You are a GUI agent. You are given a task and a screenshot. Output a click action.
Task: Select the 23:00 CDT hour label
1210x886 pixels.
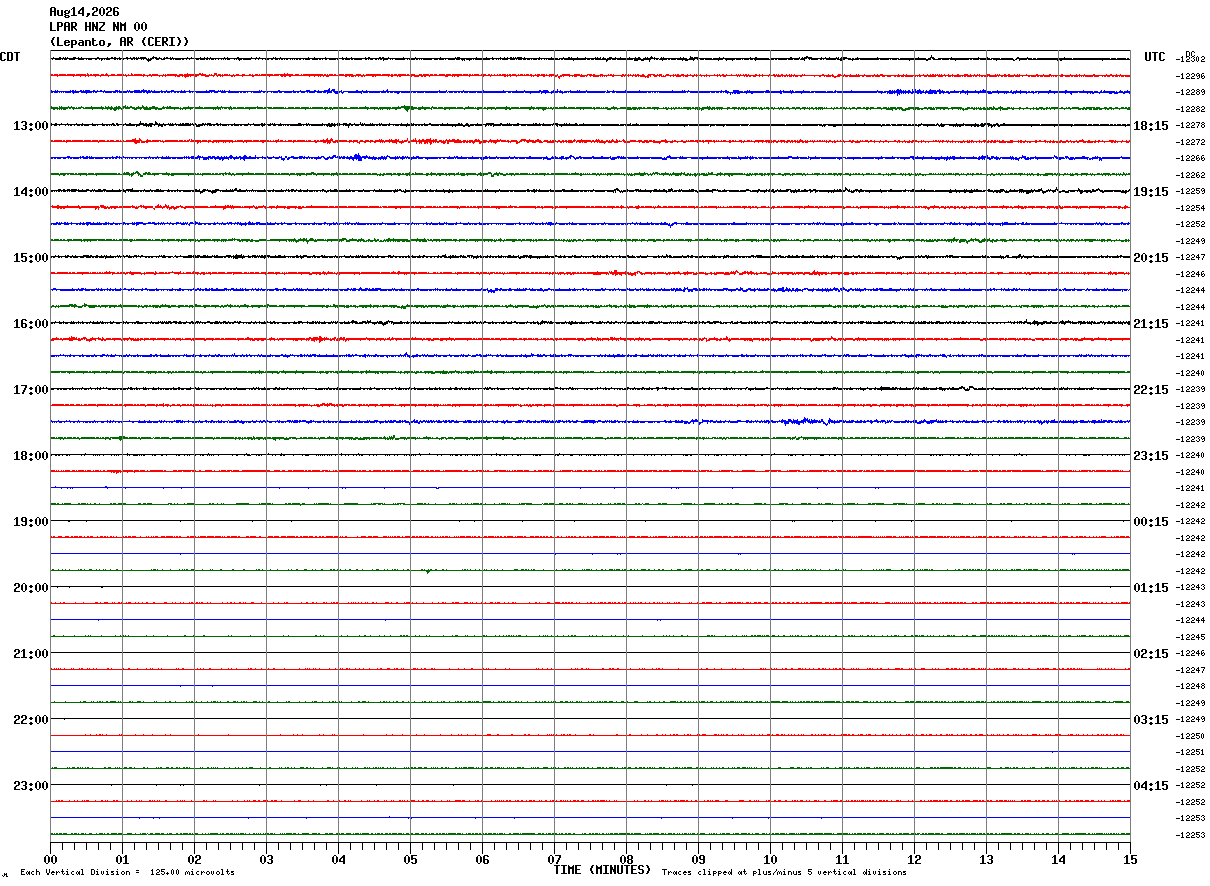31,786
